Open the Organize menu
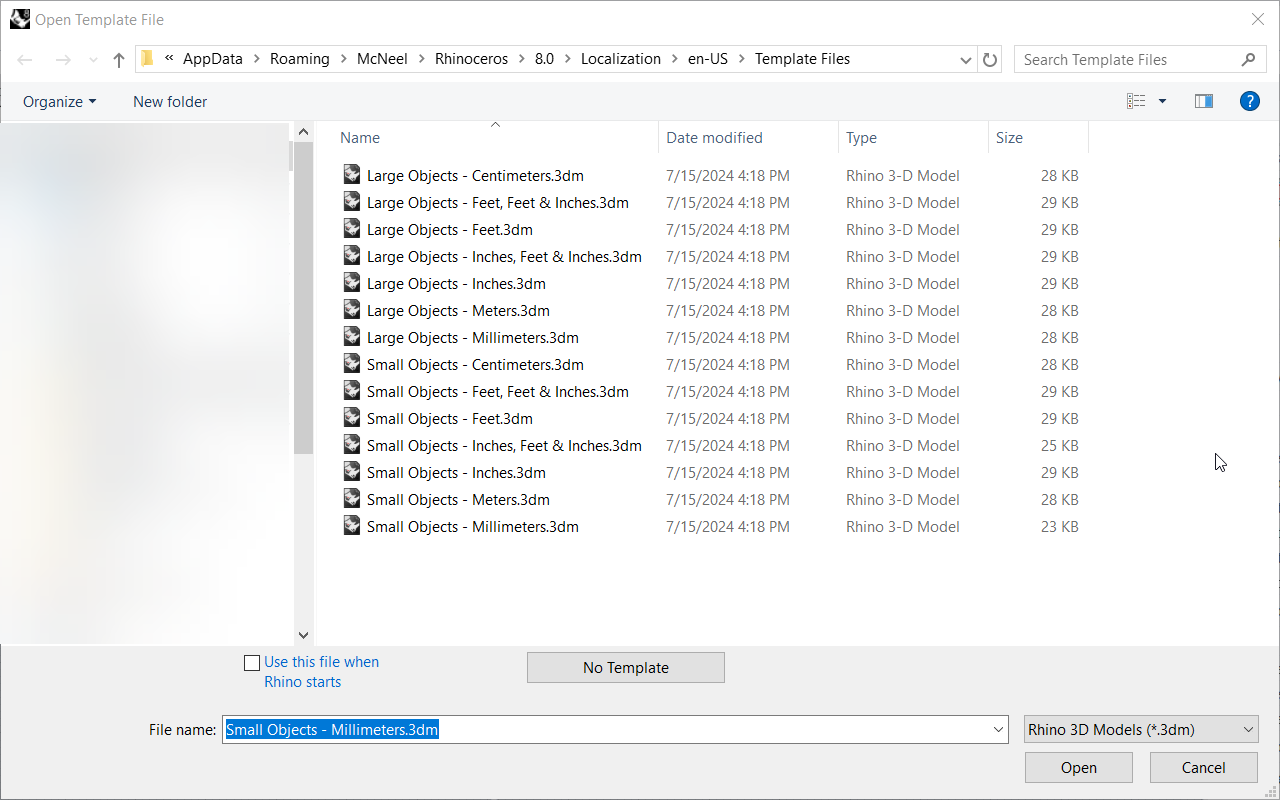This screenshot has height=800, width=1280. [x=59, y=101]
